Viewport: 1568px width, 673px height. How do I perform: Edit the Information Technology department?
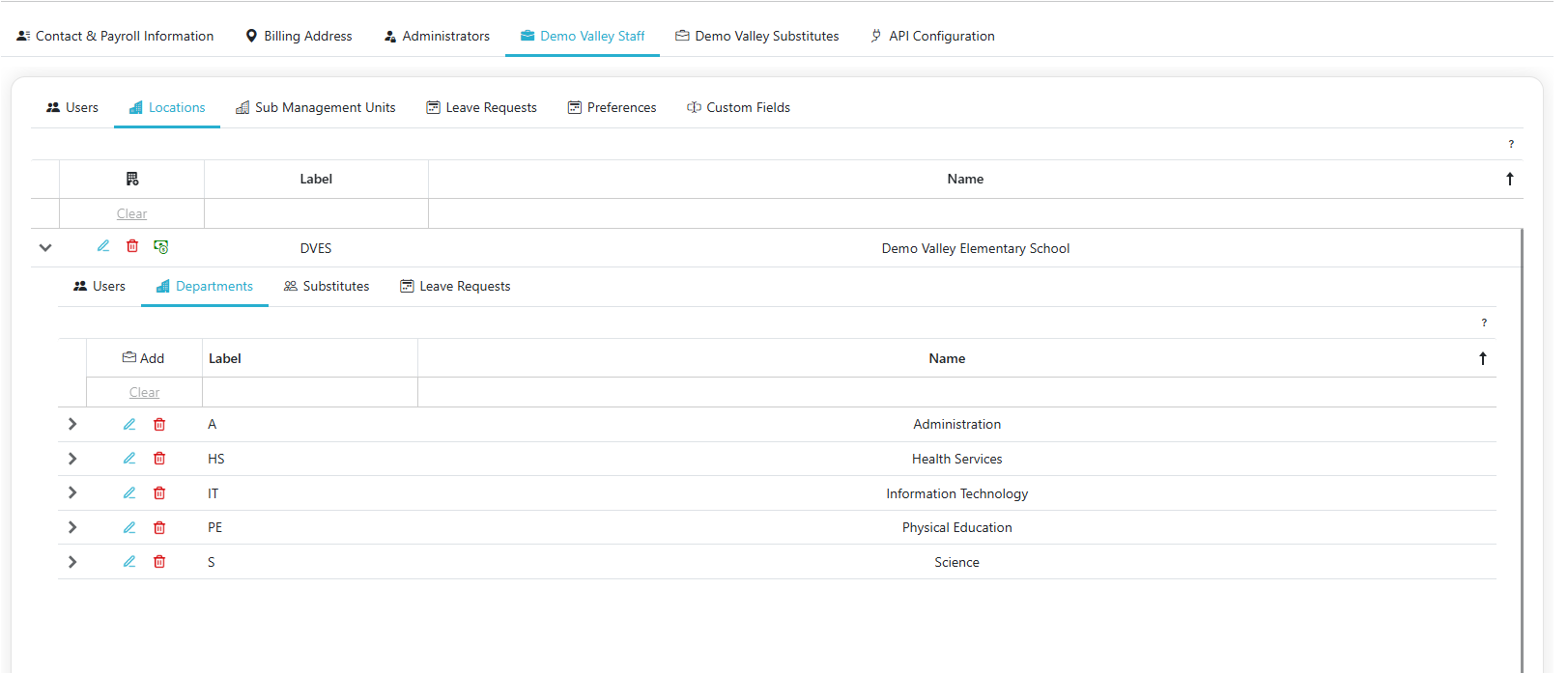129,493
